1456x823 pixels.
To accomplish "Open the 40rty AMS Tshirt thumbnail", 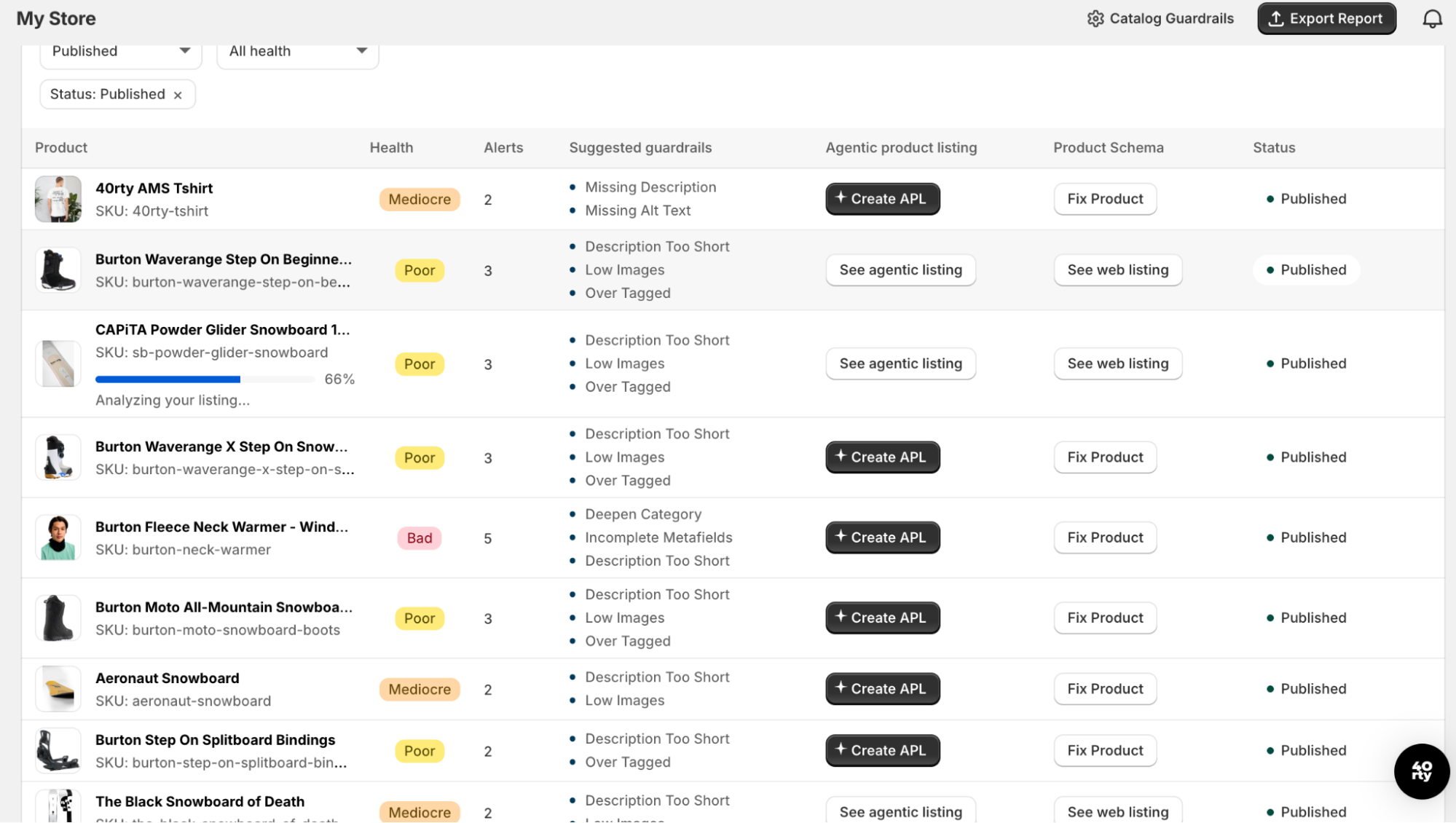I will (x=58, y=199).
